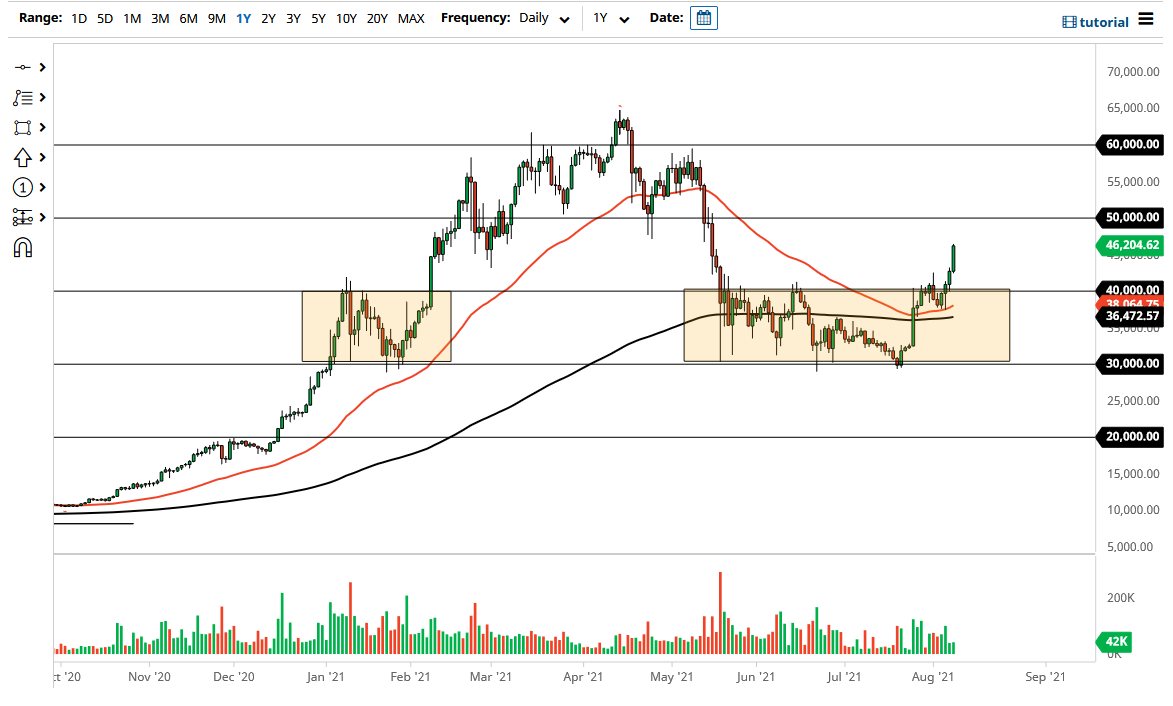Click the green 42K volume label

(1115, 642)
